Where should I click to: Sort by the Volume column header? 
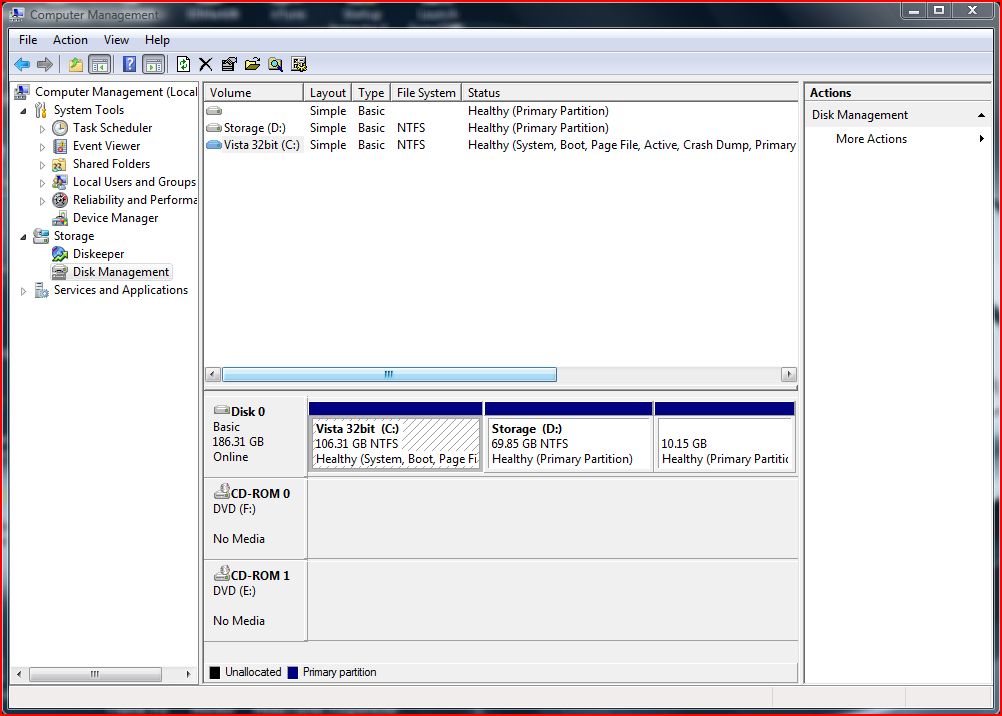pos(254,93)
